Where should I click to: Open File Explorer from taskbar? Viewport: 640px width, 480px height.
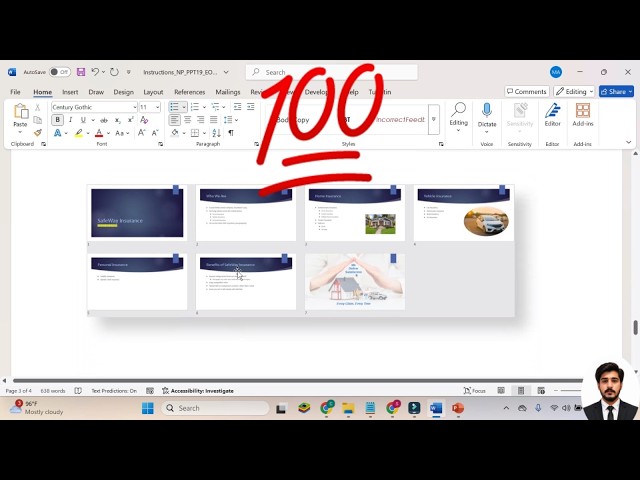click(348, 408)
